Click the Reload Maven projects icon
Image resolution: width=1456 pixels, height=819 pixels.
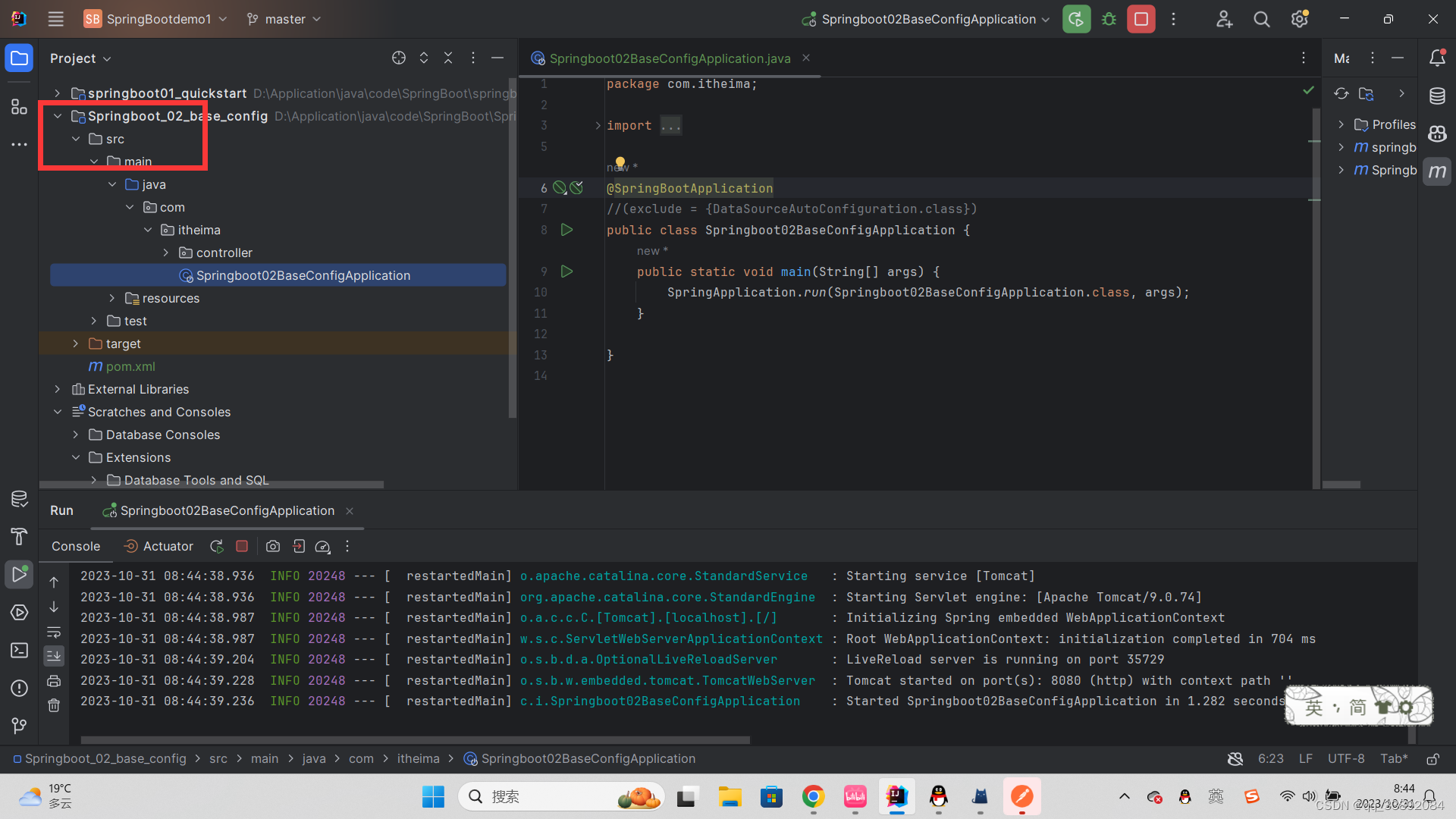pyautogui.click(x=1341, y=93)
